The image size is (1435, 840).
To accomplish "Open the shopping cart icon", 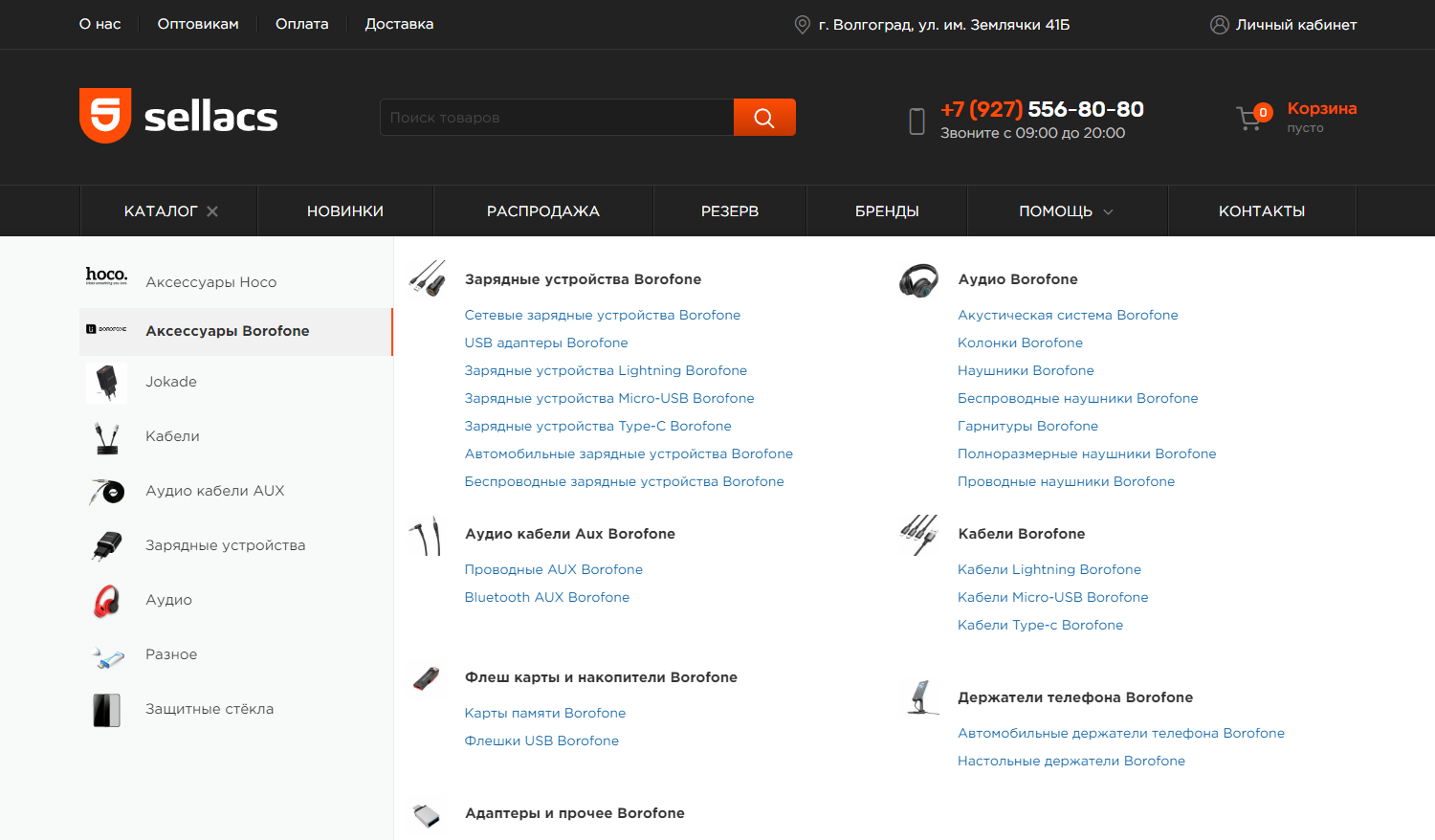I will 1250,118.
